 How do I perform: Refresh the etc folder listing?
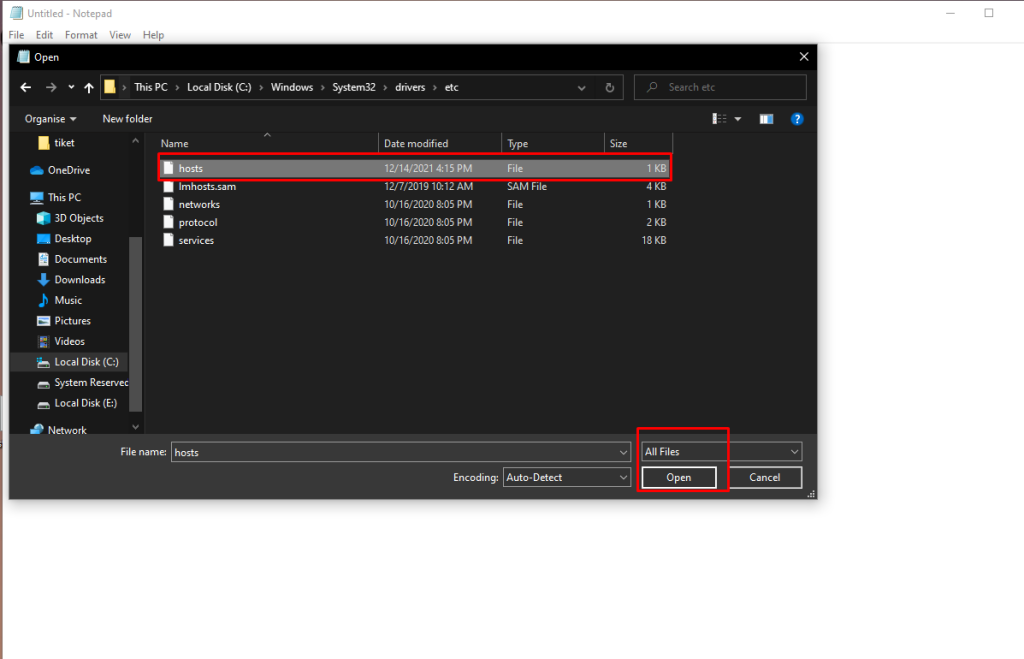pyautogui.click(x=609, y=88)
